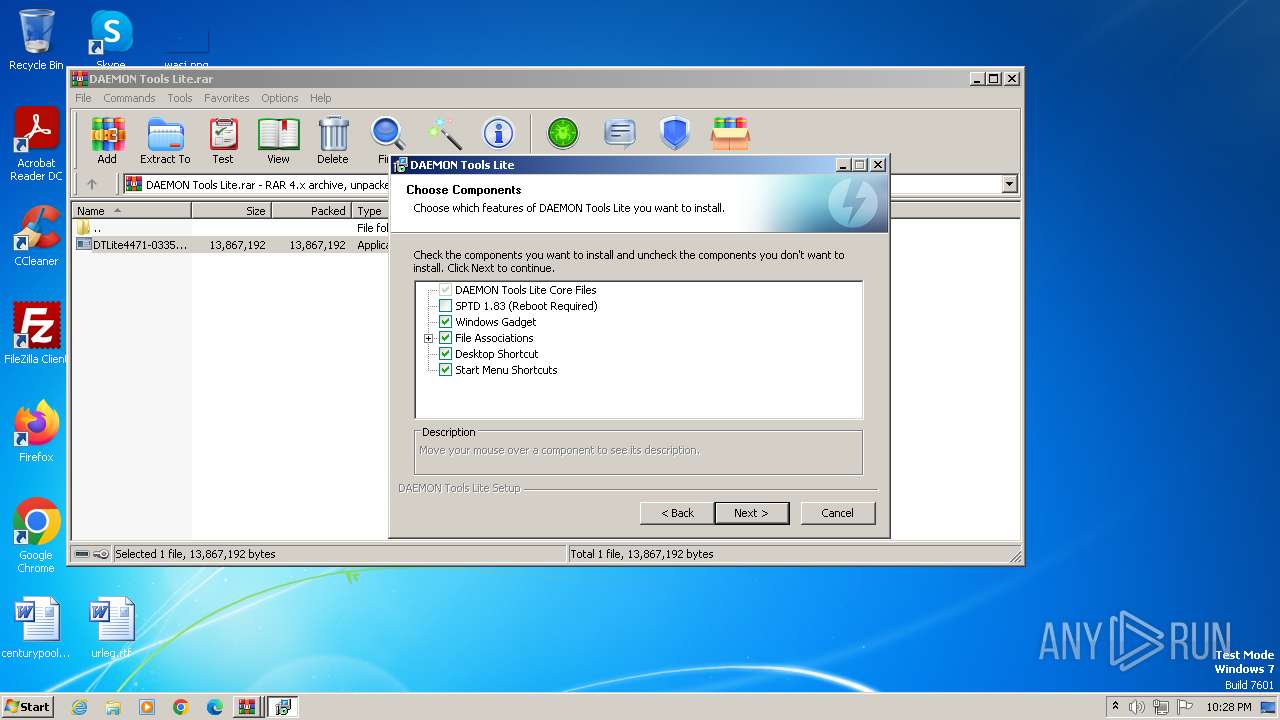Select the parent folder '..' row
Viewport: 1280px width, 720px height.
[x=231, y=228]
